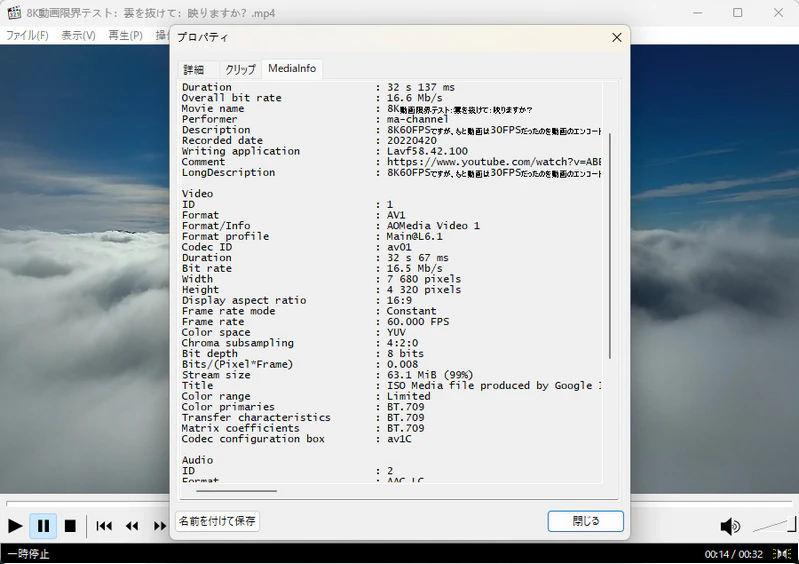This screenshot has height=564, width=799.
Task: Click Recorded date 20220420
Action: click(x=412, y=141)
